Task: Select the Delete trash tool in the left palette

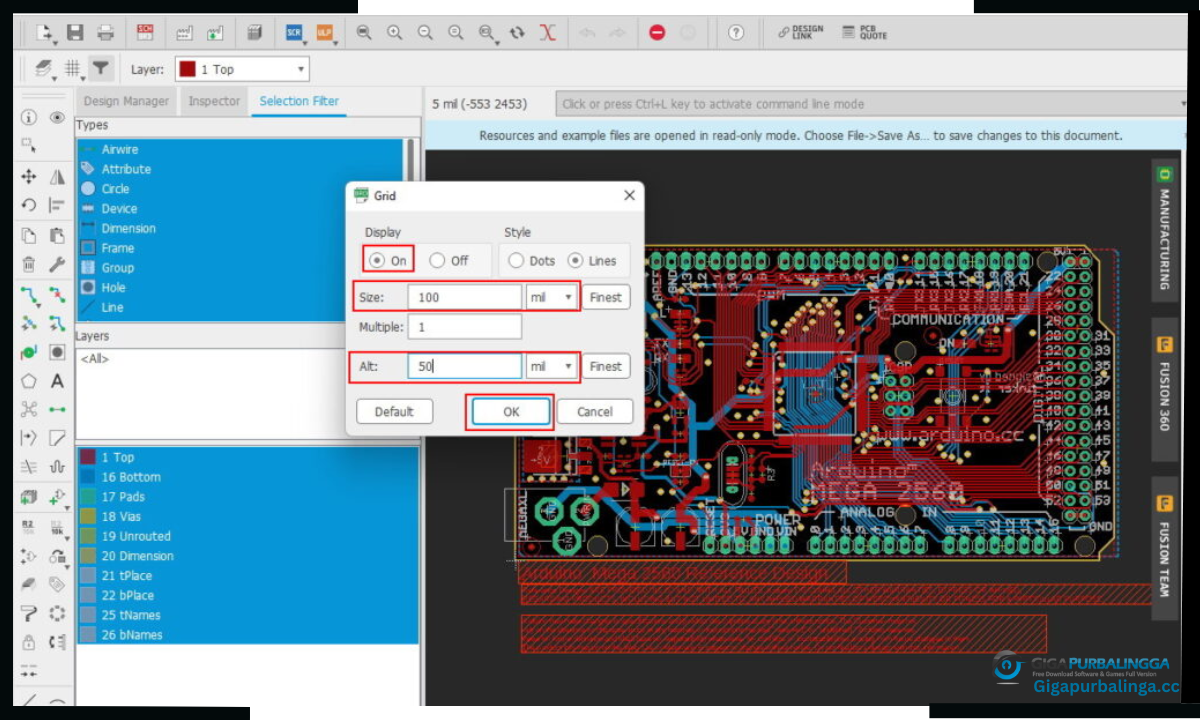Action: coord(29,265)
